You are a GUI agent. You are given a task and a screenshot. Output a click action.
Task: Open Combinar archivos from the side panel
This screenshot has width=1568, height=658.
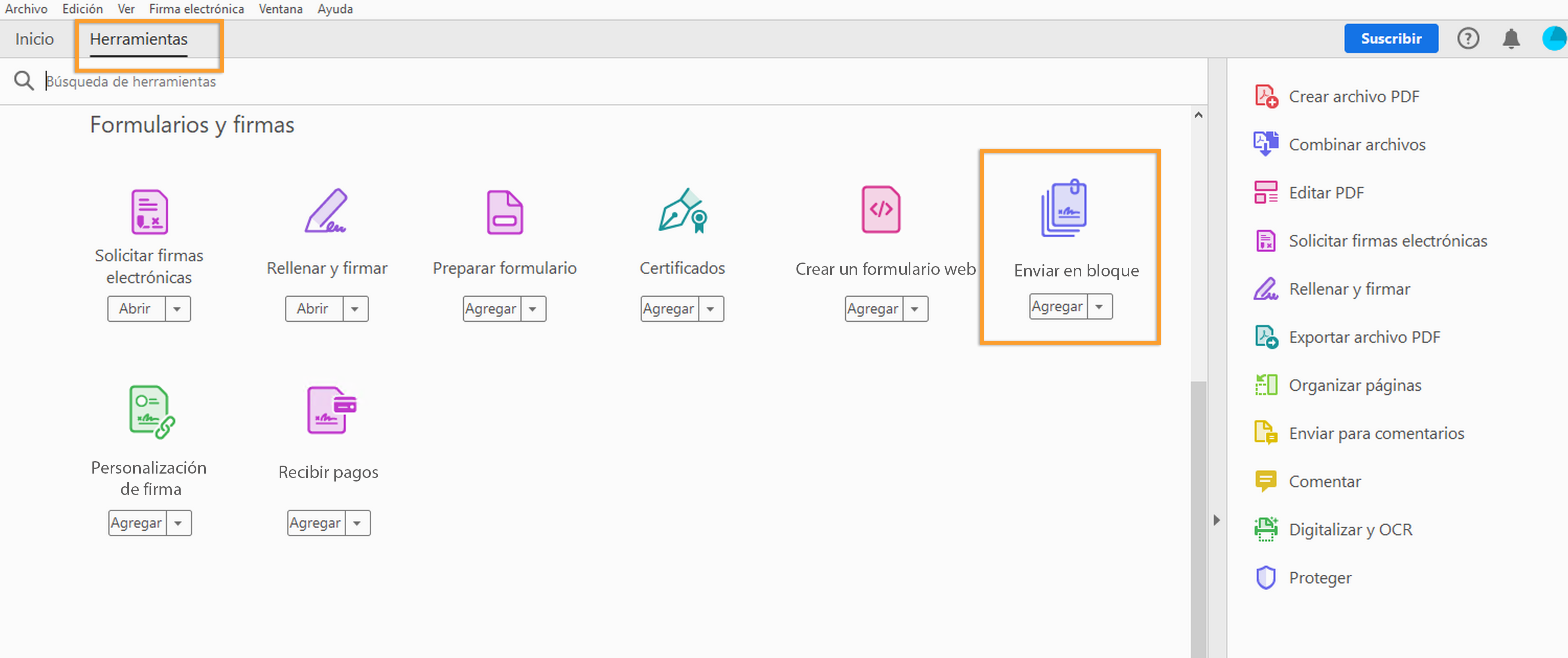[x=1356, y=144]
